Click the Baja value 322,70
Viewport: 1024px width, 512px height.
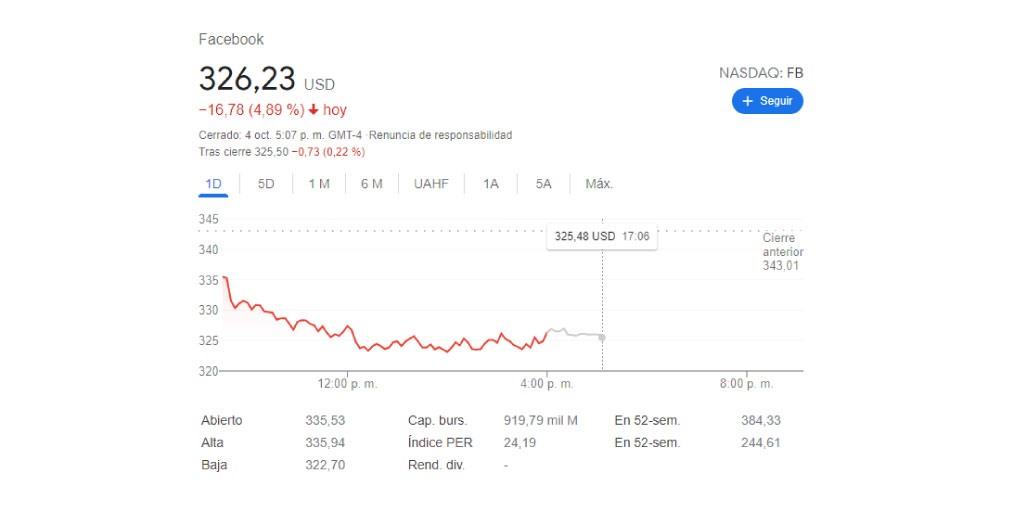pos(325,465)
